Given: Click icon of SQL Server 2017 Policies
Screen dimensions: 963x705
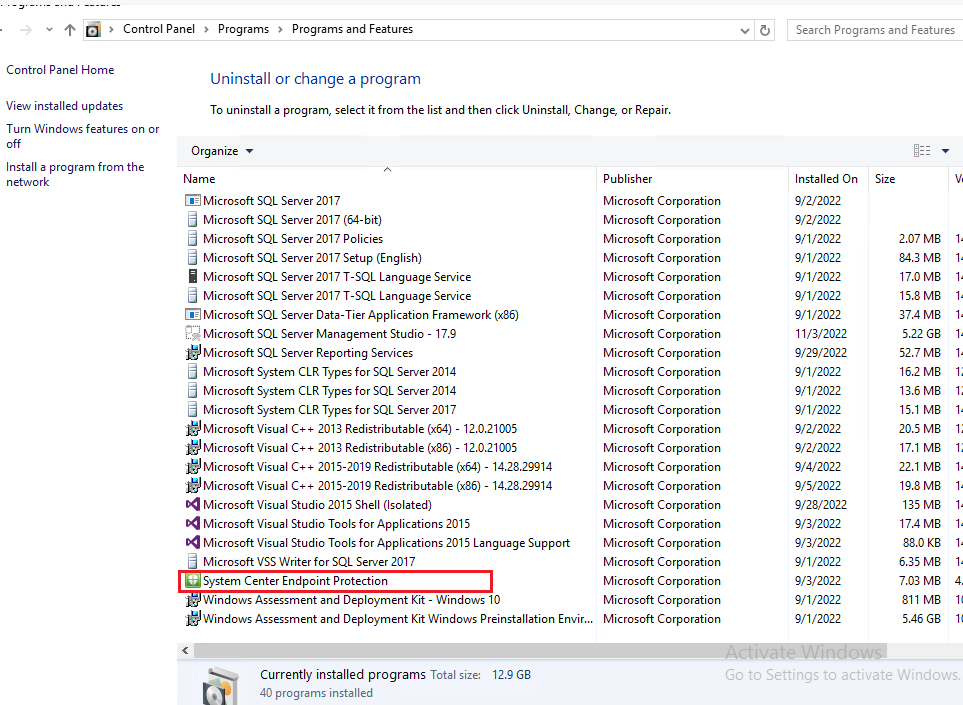Looking at the screenshot, I should tap(192, 238).
